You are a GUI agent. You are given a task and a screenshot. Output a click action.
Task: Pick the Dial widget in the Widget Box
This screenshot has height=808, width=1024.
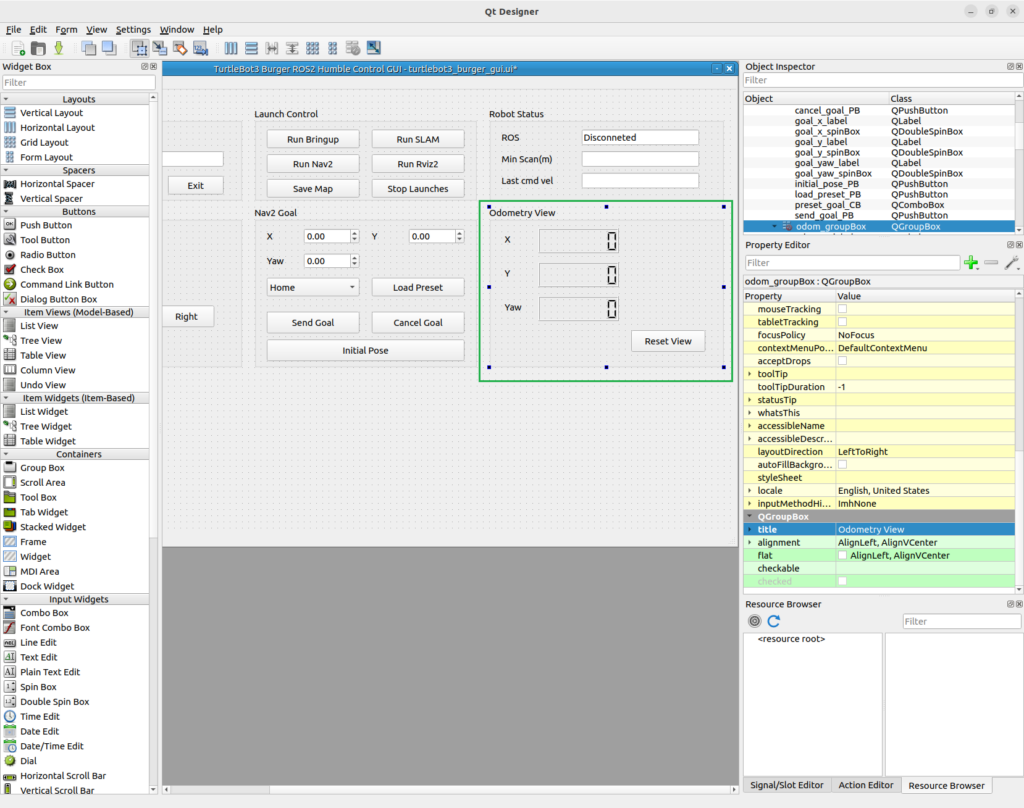[28, 761]
